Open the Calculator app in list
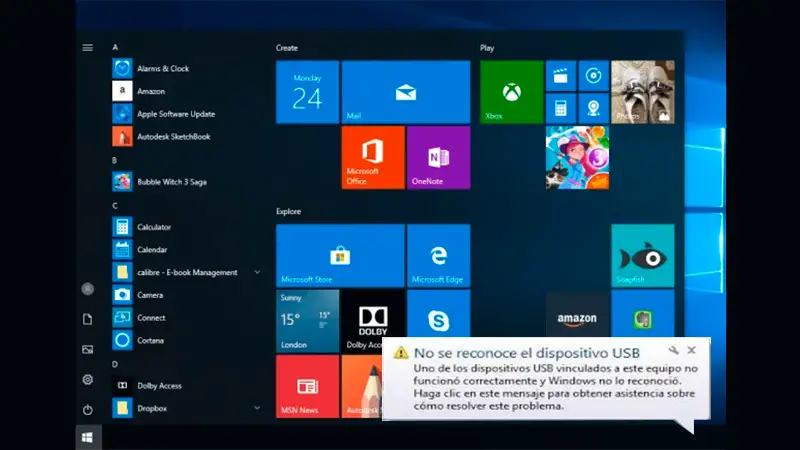800x450 pixels. (186, 227)
